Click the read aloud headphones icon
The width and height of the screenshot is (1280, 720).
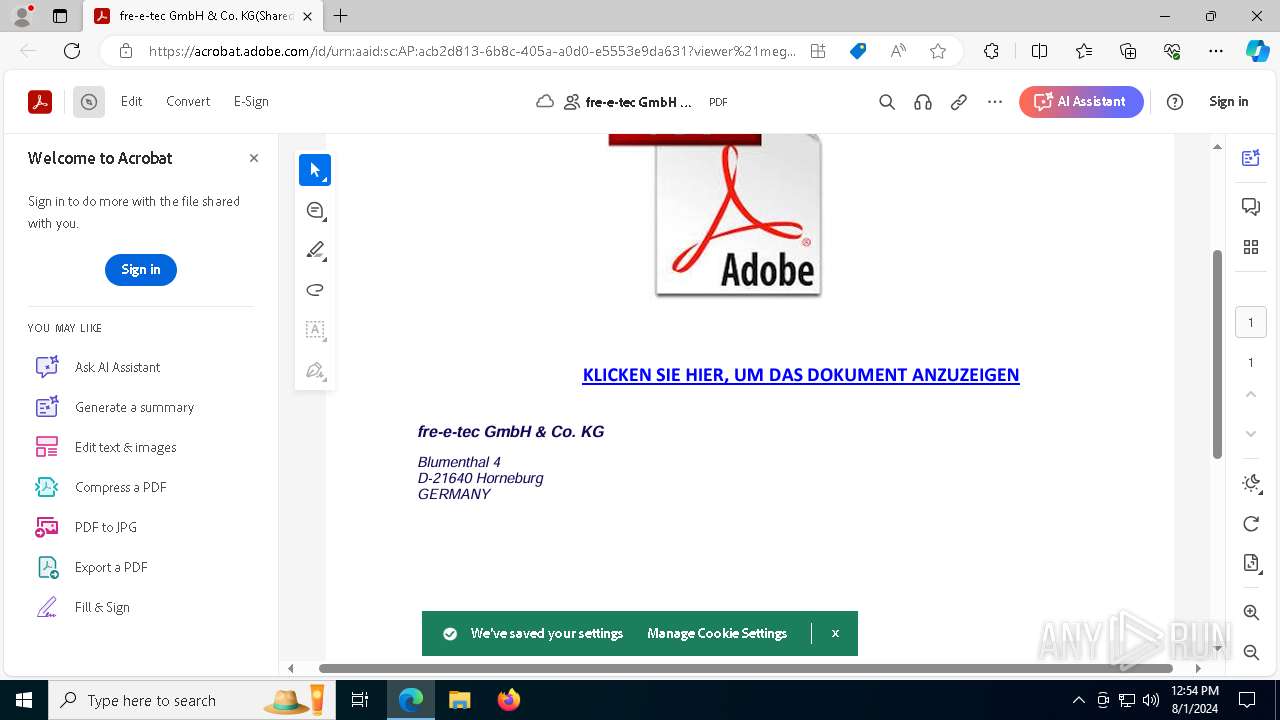923,102
